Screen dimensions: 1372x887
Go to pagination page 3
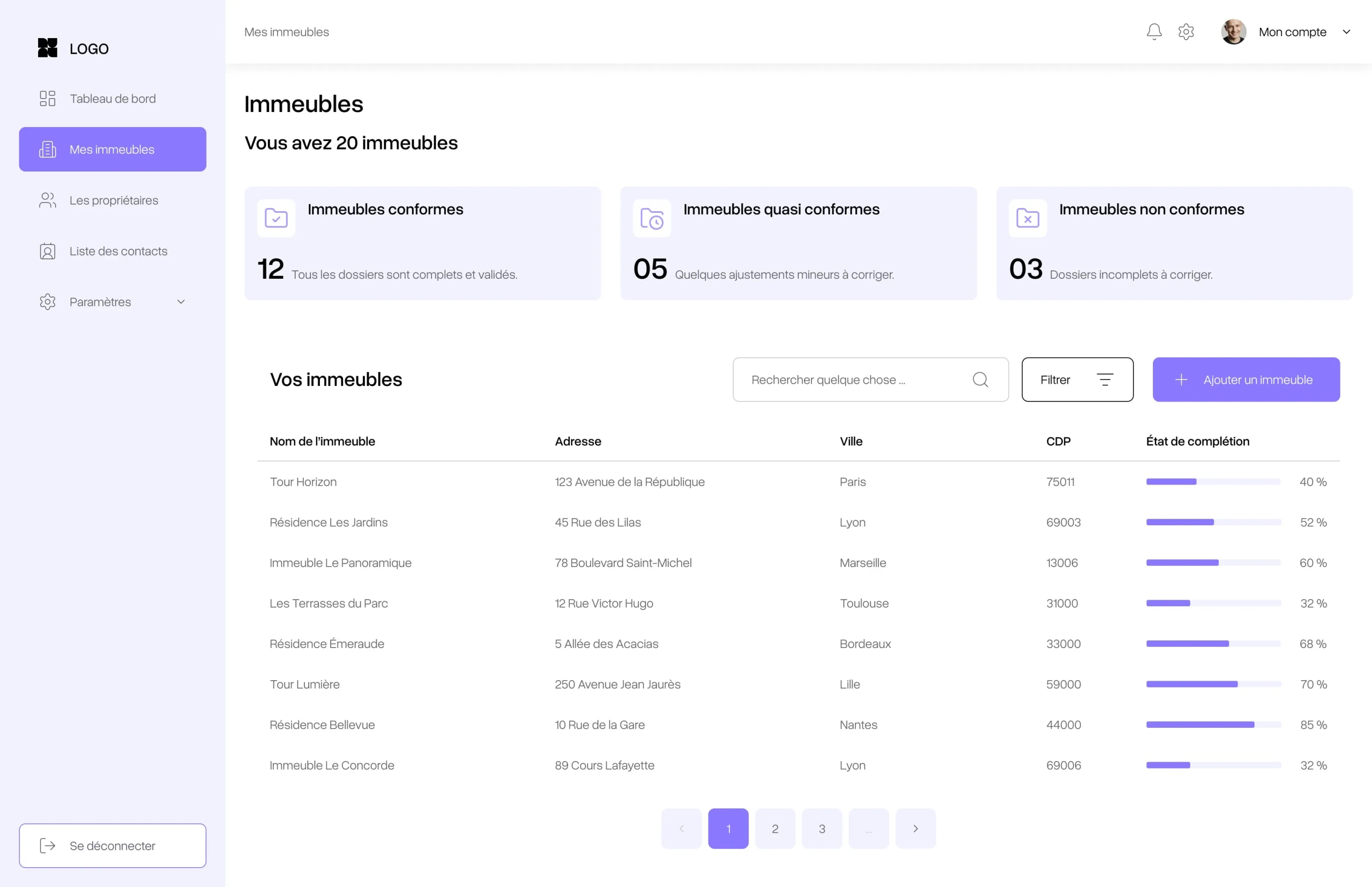pyautogui.click(x=822, y=828)
